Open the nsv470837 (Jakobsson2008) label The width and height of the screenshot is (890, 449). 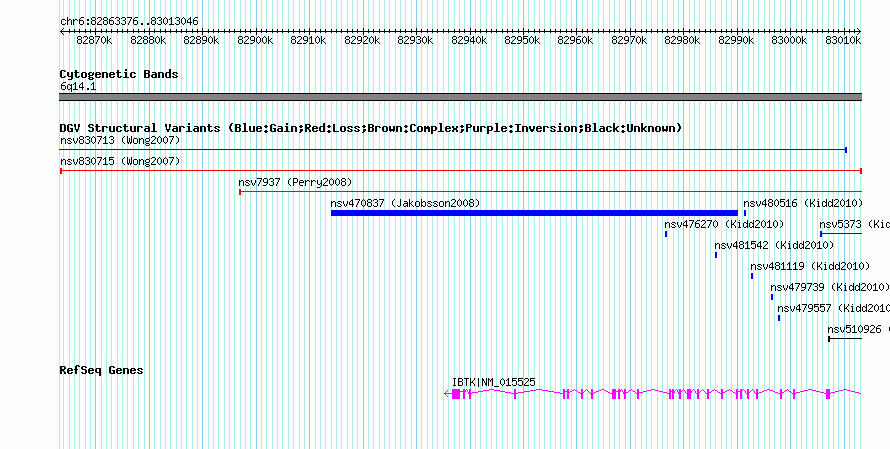405,203
